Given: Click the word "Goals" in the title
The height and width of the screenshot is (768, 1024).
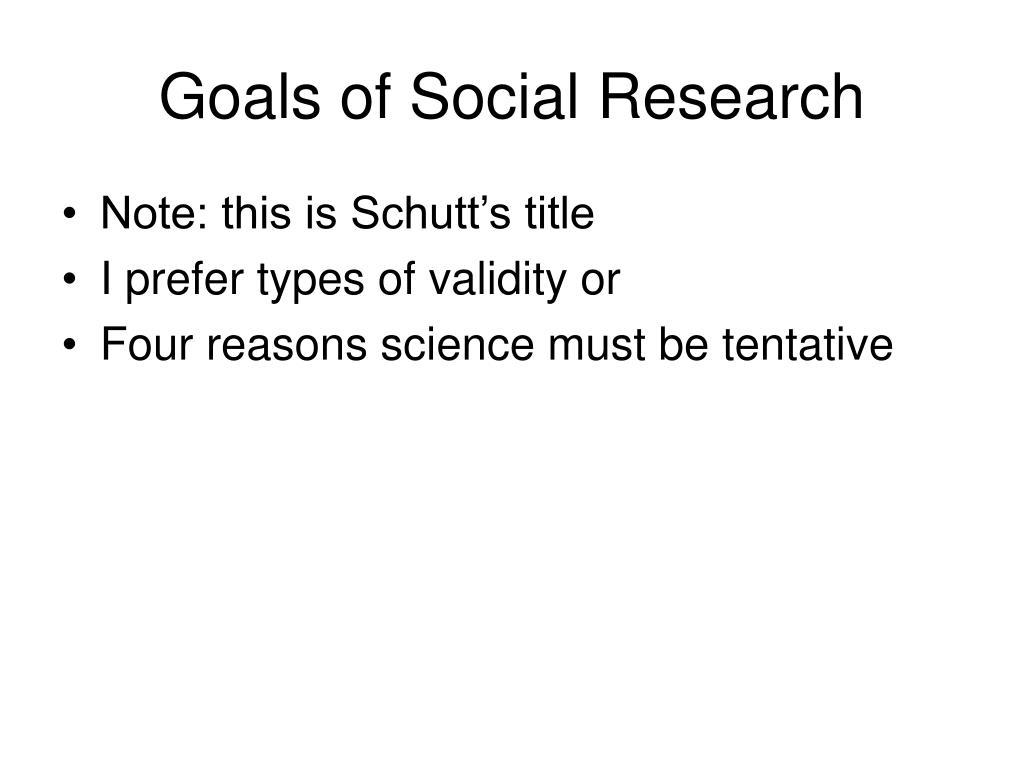Looking at the screenshot, I should click(x=240, y=97).
